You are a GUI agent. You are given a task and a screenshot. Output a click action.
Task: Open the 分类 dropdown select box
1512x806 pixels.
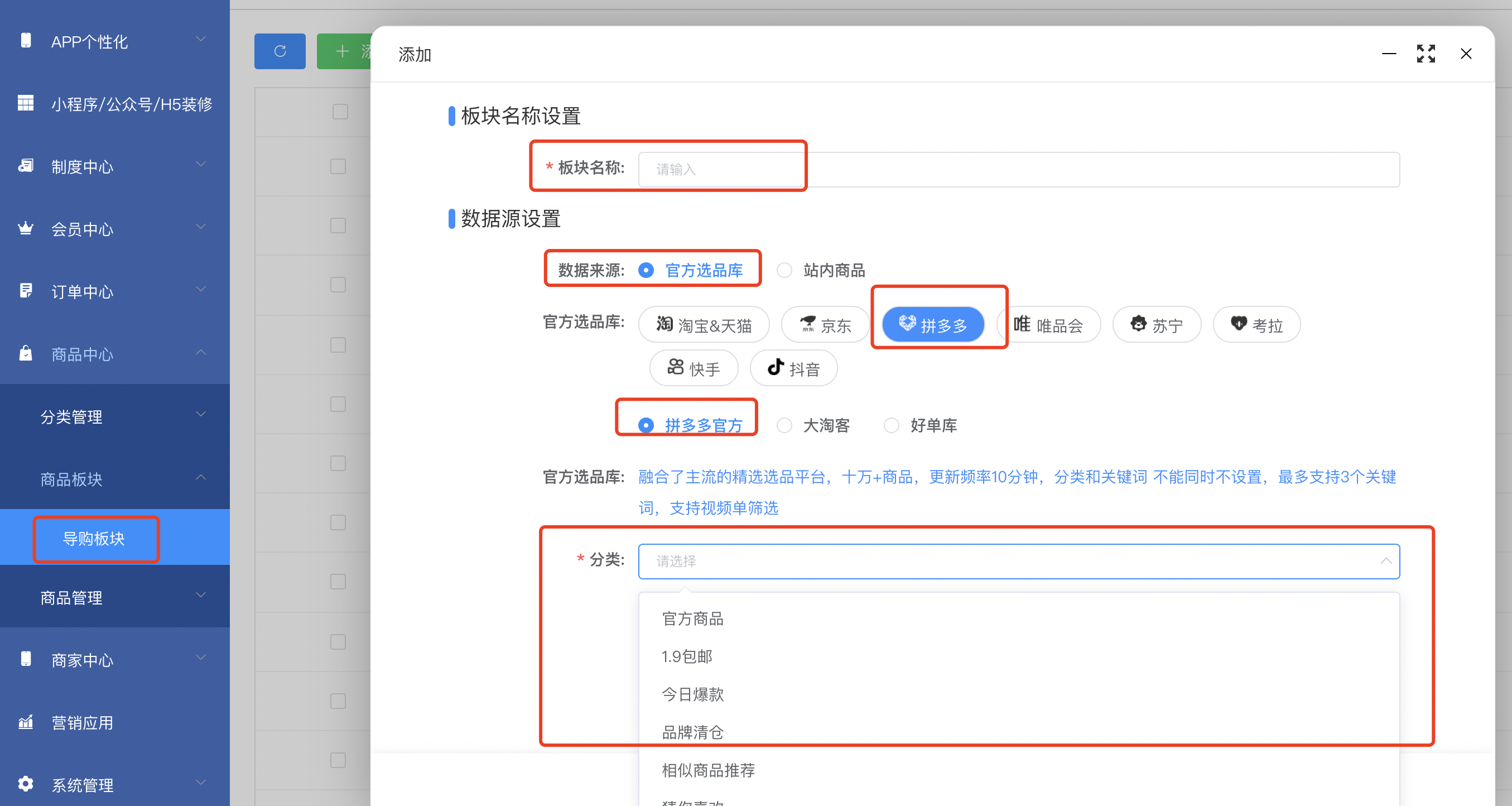(1019, 561)
